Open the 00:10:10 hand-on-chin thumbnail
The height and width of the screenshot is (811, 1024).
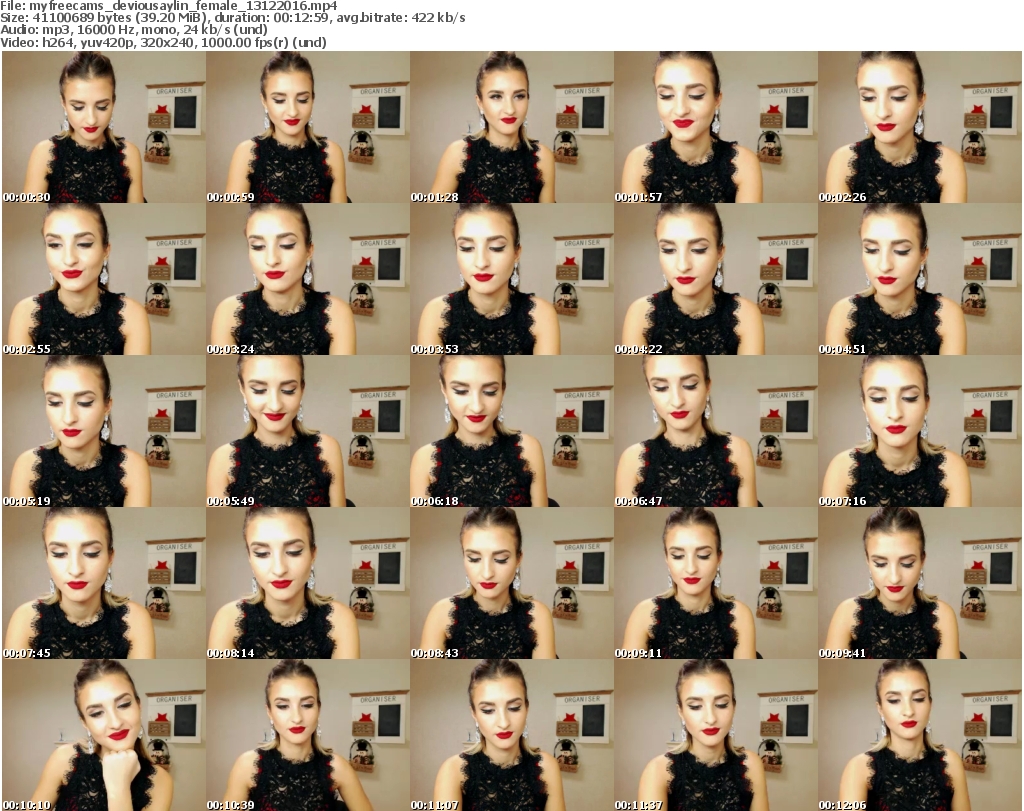(x=103, y=735)
